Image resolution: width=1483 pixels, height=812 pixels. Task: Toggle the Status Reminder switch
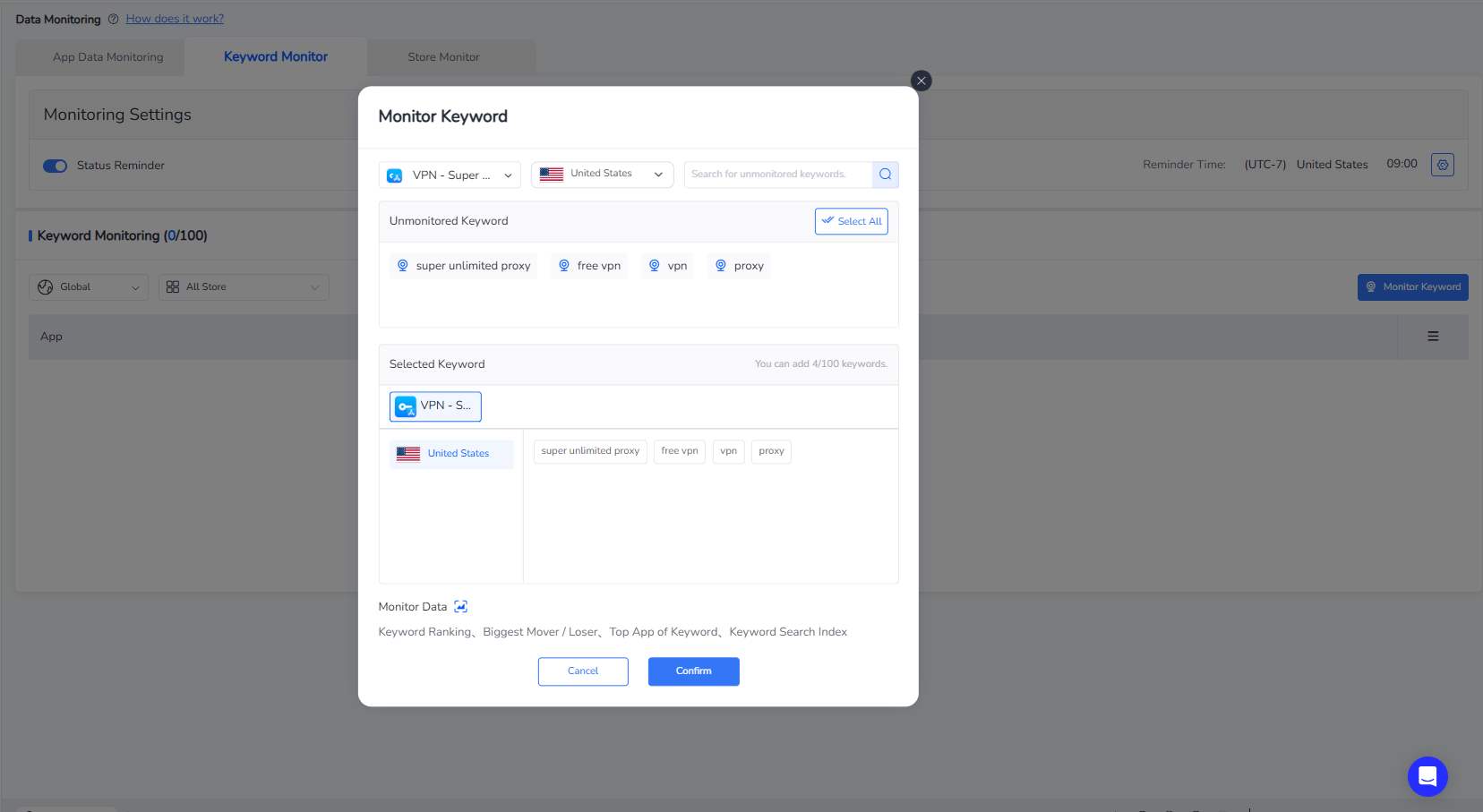click(x=56, y=166)
